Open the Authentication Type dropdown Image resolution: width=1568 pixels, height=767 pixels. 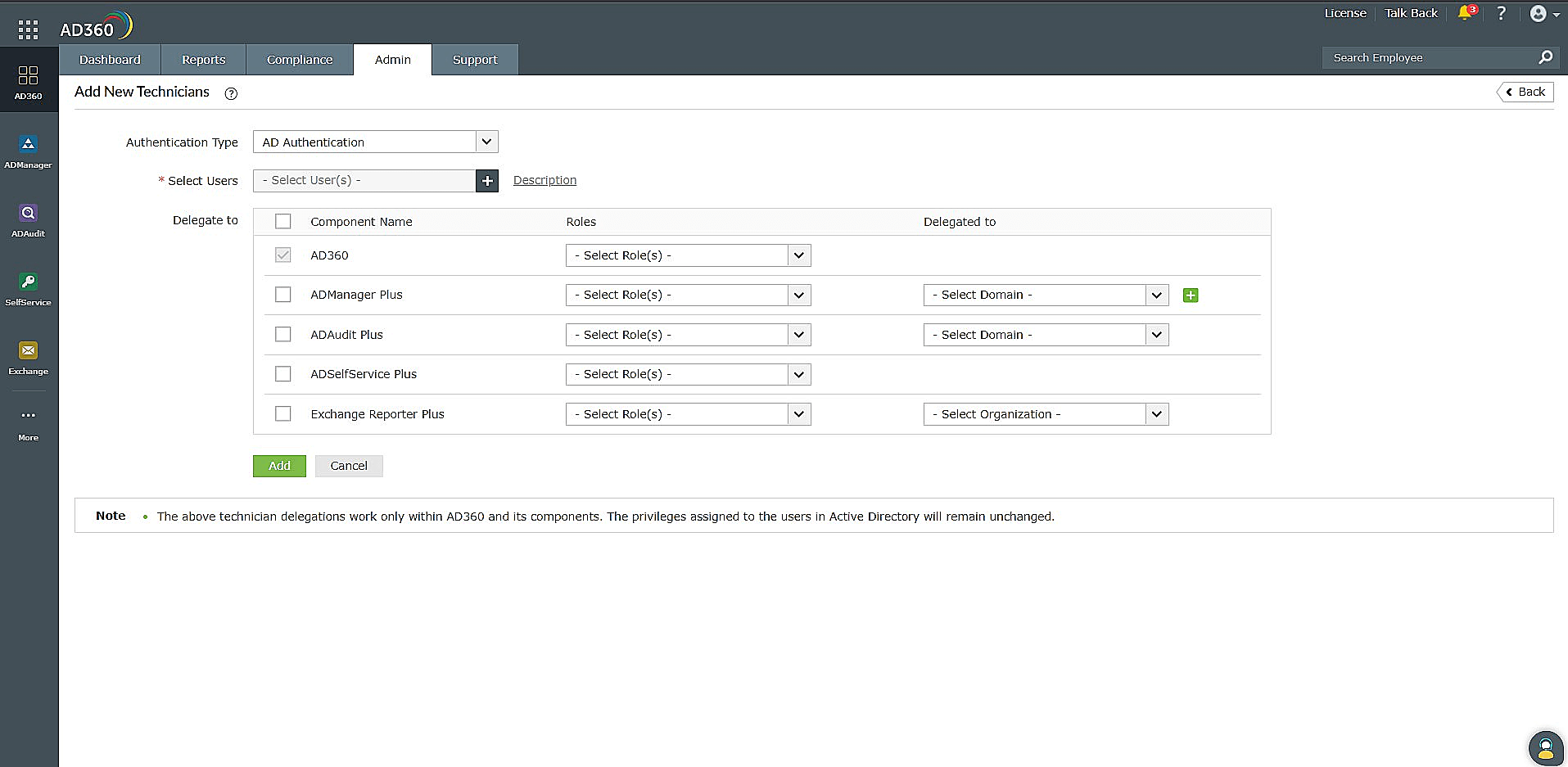tap(376, 142)
